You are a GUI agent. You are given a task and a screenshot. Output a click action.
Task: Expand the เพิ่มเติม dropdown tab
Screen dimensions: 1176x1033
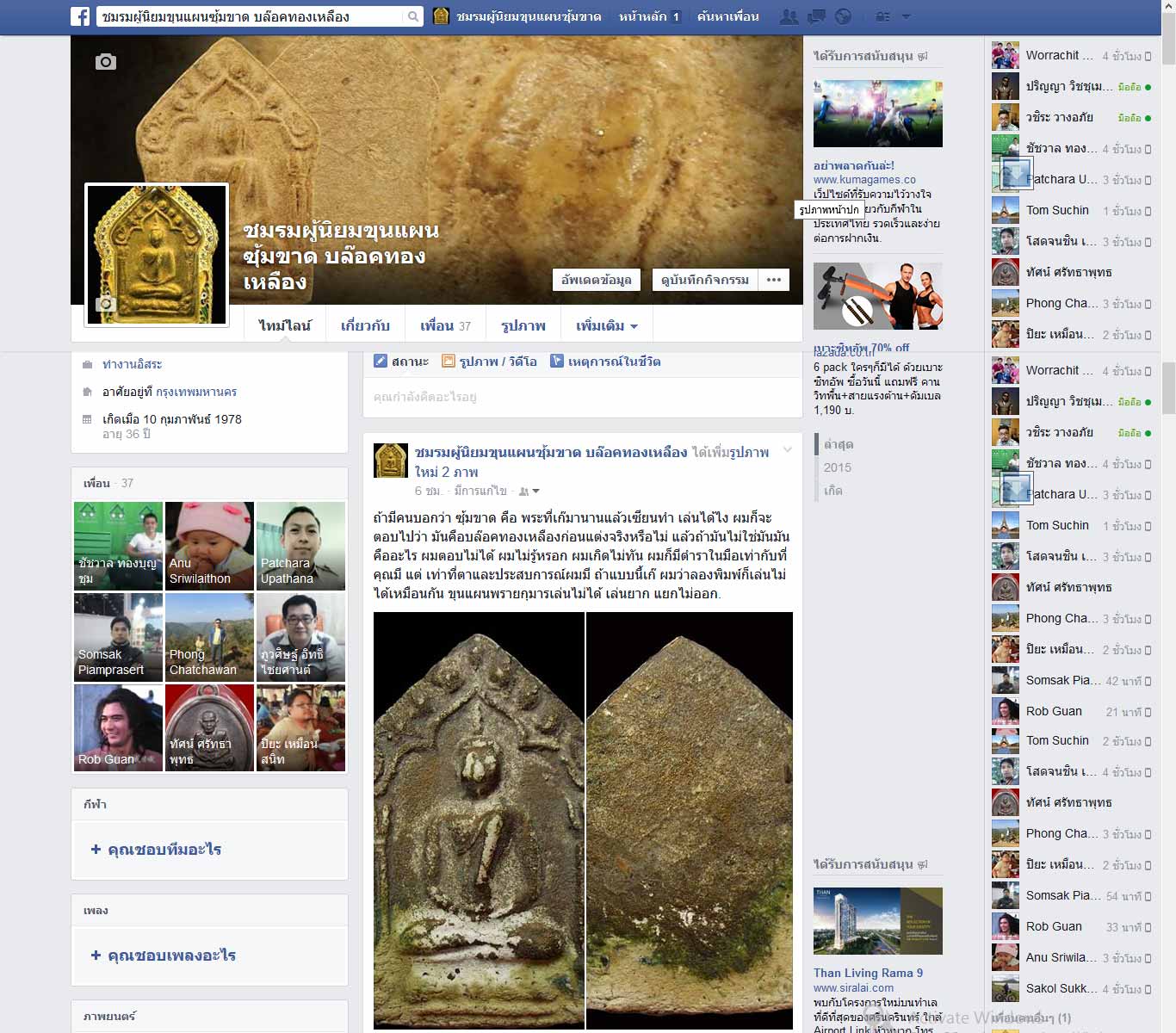[606, 326]
